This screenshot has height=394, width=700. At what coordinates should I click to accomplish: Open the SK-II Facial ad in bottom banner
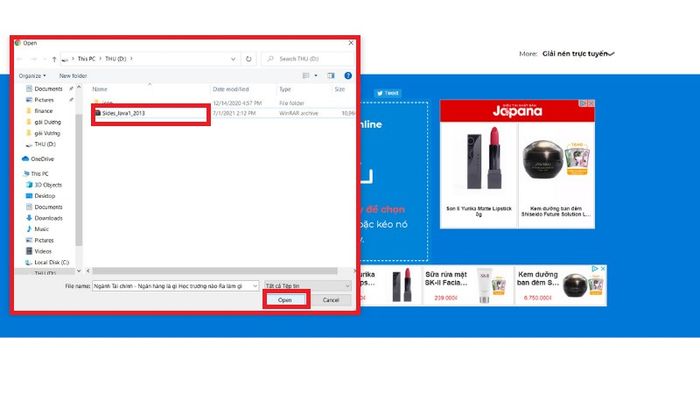(x=467, y=285)
